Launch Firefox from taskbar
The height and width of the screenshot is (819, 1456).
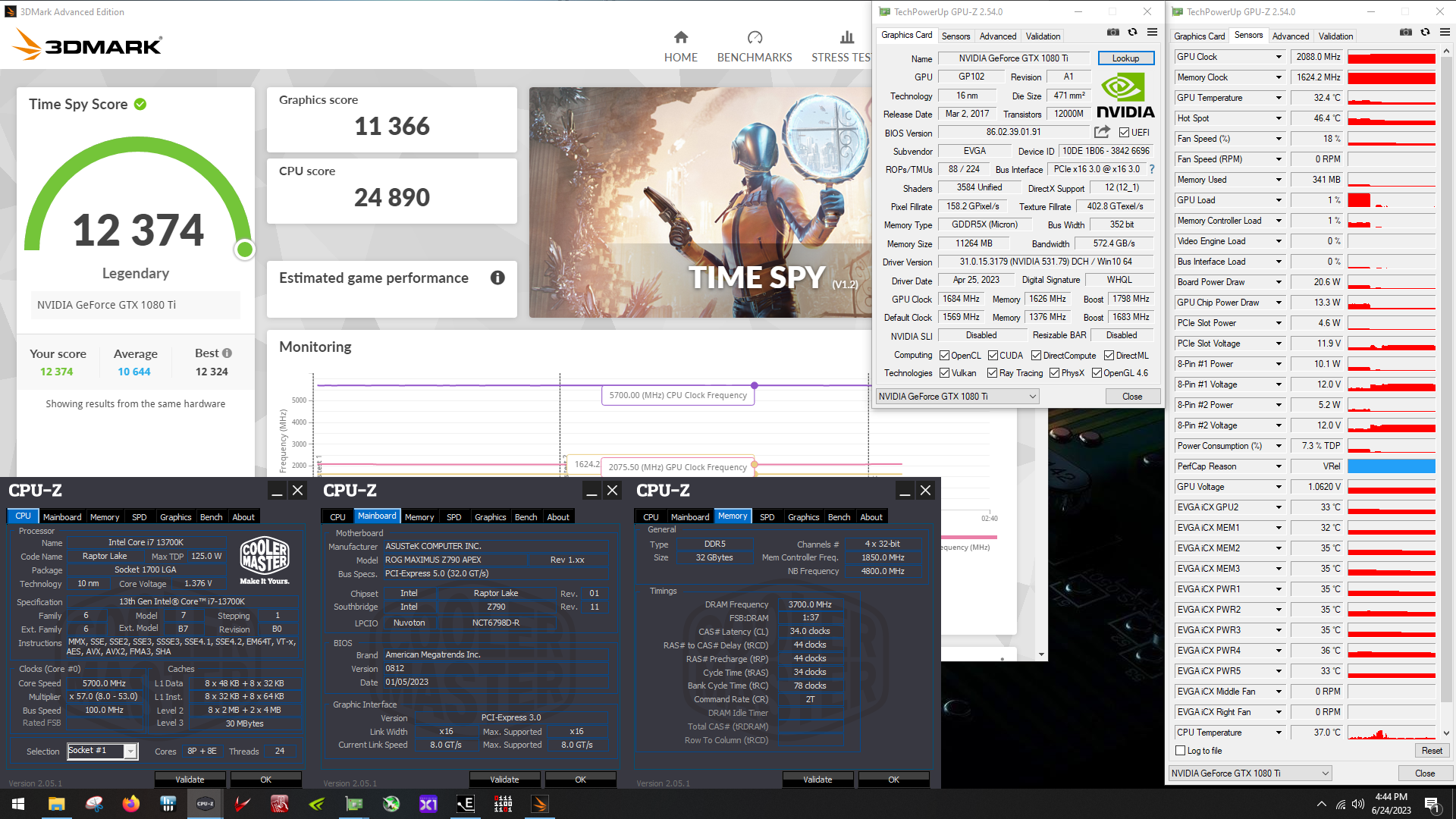tap(130, 804)
